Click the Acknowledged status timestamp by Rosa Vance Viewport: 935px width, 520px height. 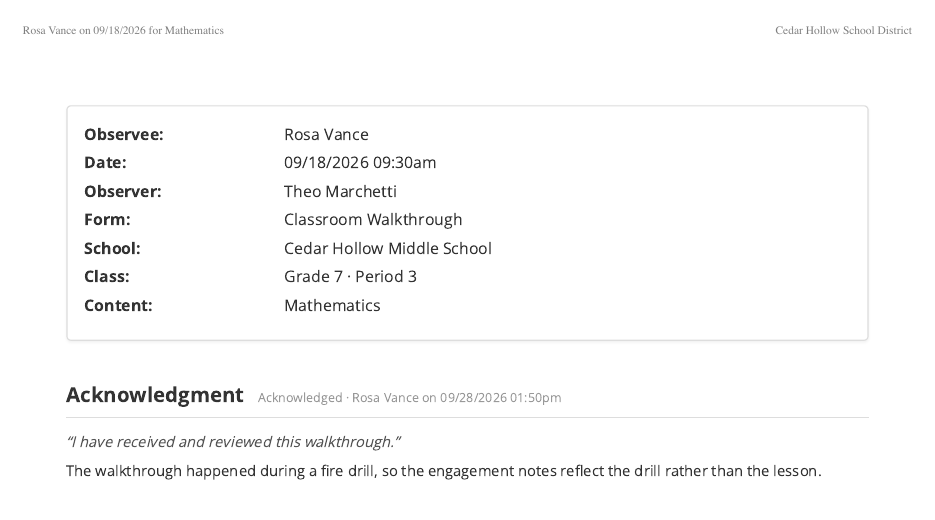click(x=409, y=398)
